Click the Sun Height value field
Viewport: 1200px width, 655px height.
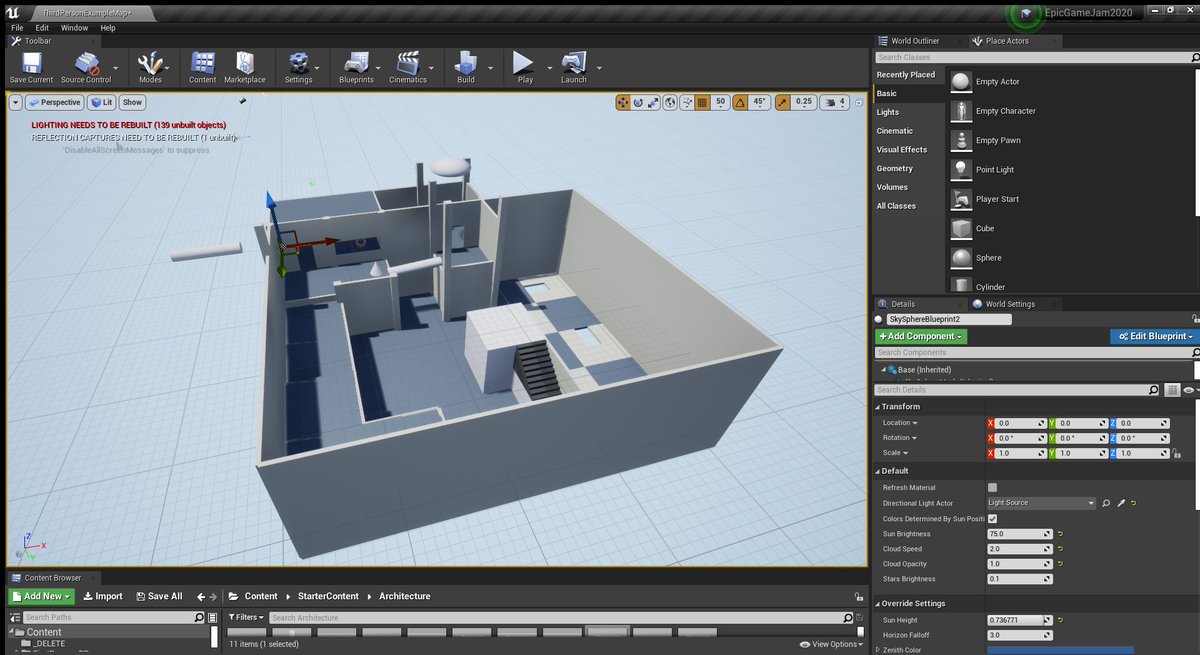click(x=1019, y=620)
